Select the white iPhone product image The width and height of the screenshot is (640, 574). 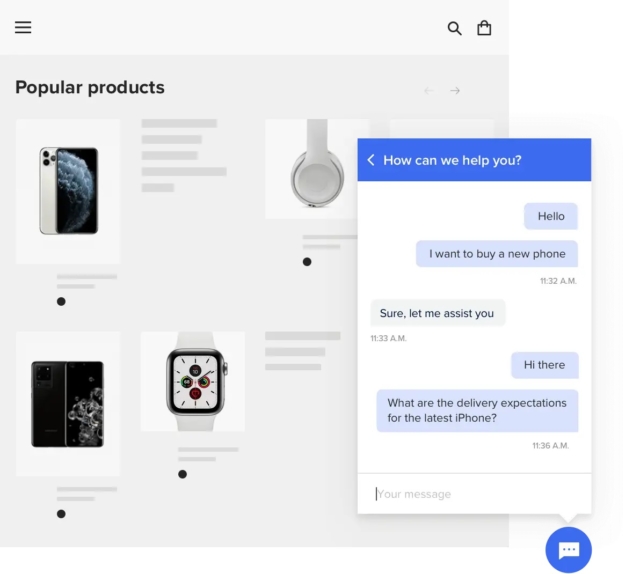point(68,191)
